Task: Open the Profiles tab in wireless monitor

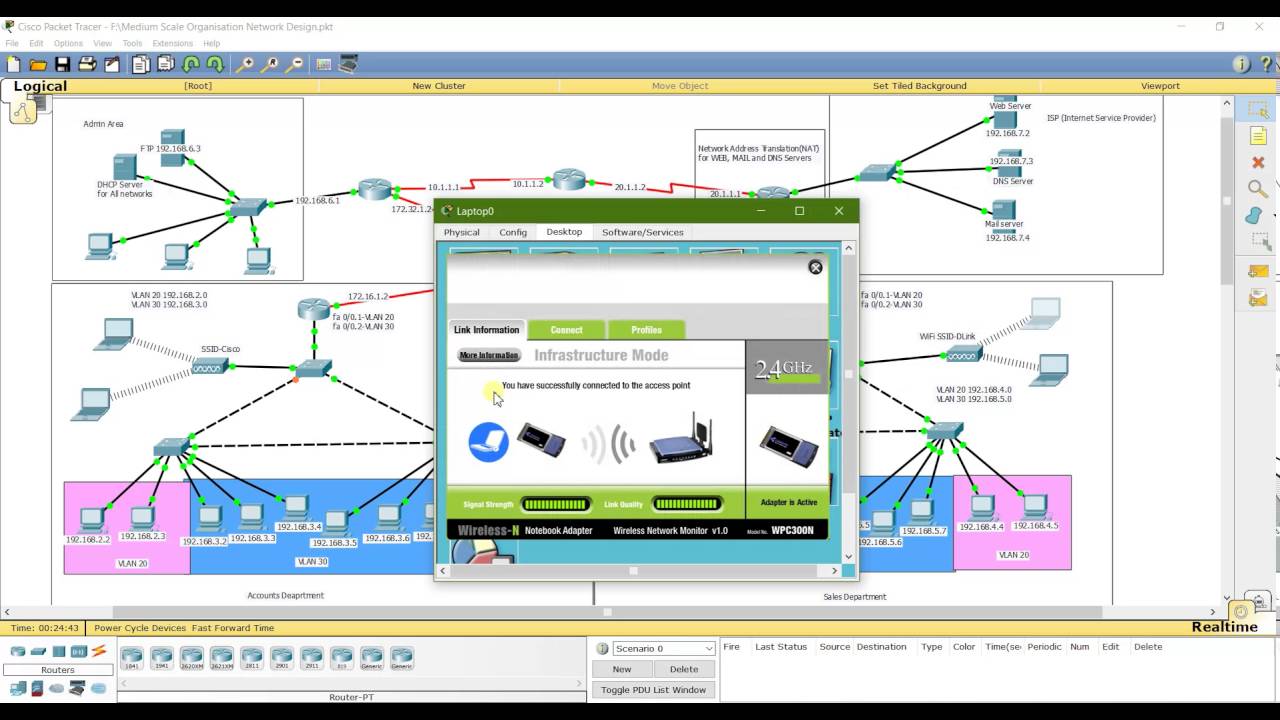Action: [x=646, y=330]
